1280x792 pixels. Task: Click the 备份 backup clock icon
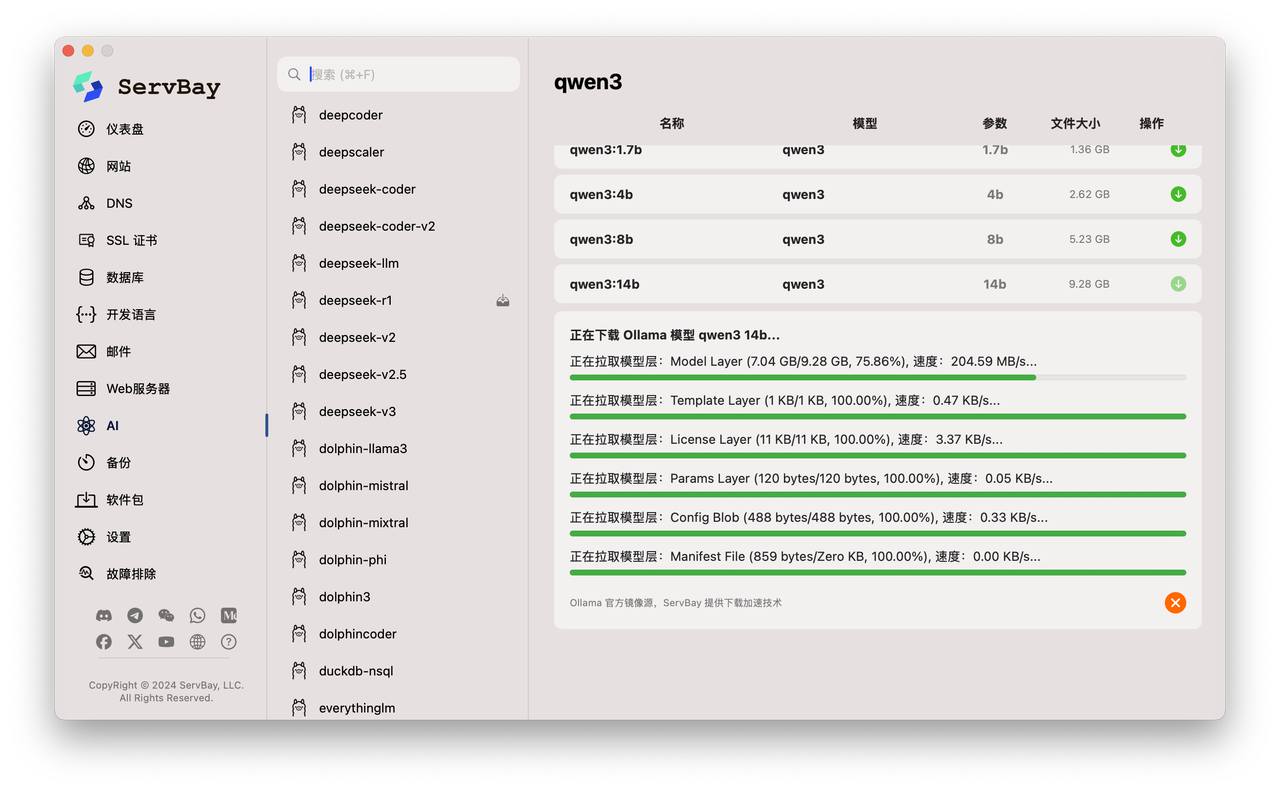[x=86, y=462]
